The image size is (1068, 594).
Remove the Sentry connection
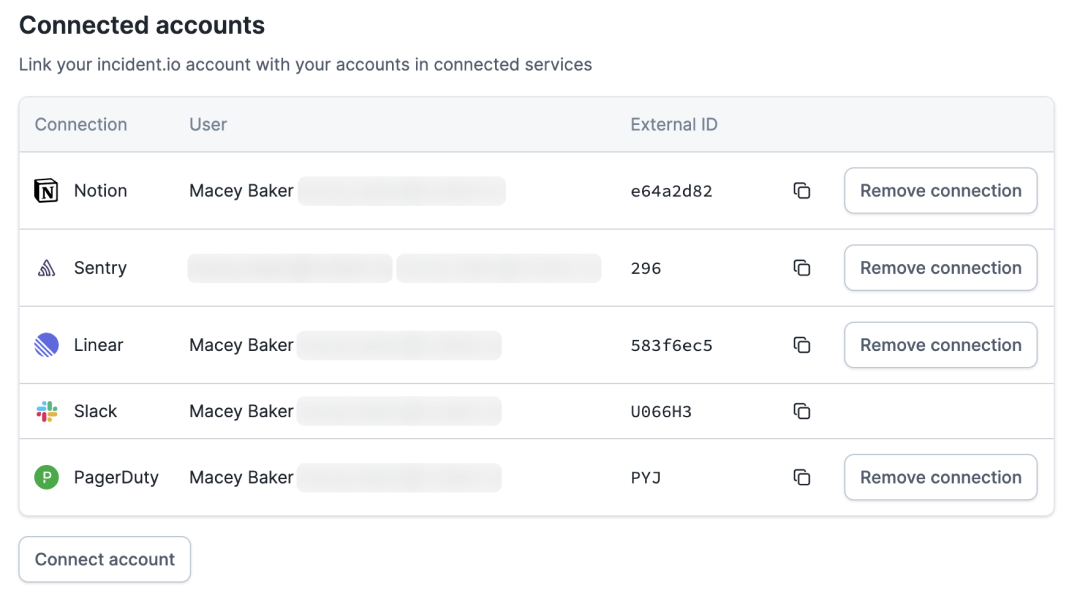click(x=940, y=268)
